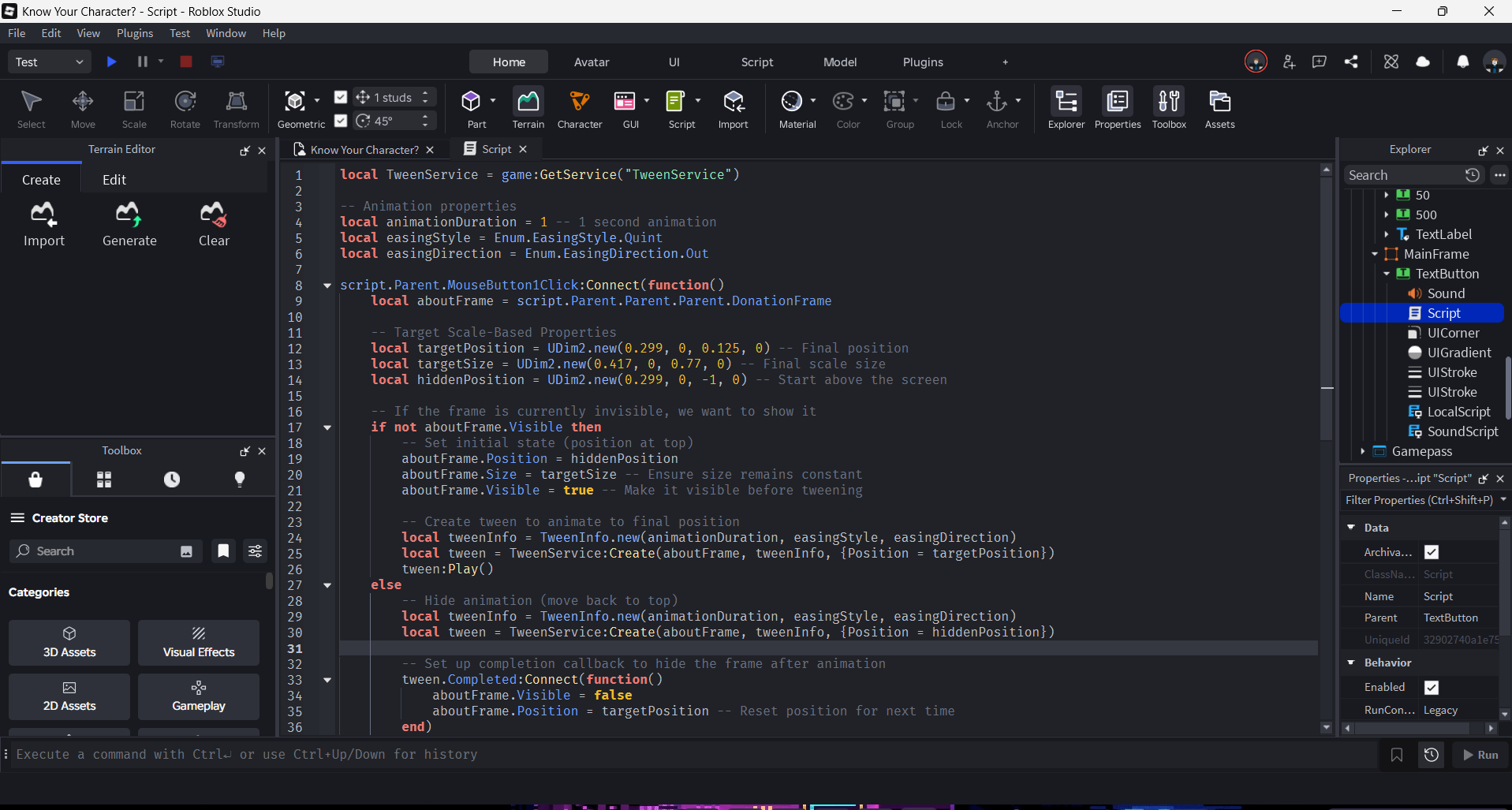Insert a Part
The image size is (1512, 810).
tap(472, 101)
